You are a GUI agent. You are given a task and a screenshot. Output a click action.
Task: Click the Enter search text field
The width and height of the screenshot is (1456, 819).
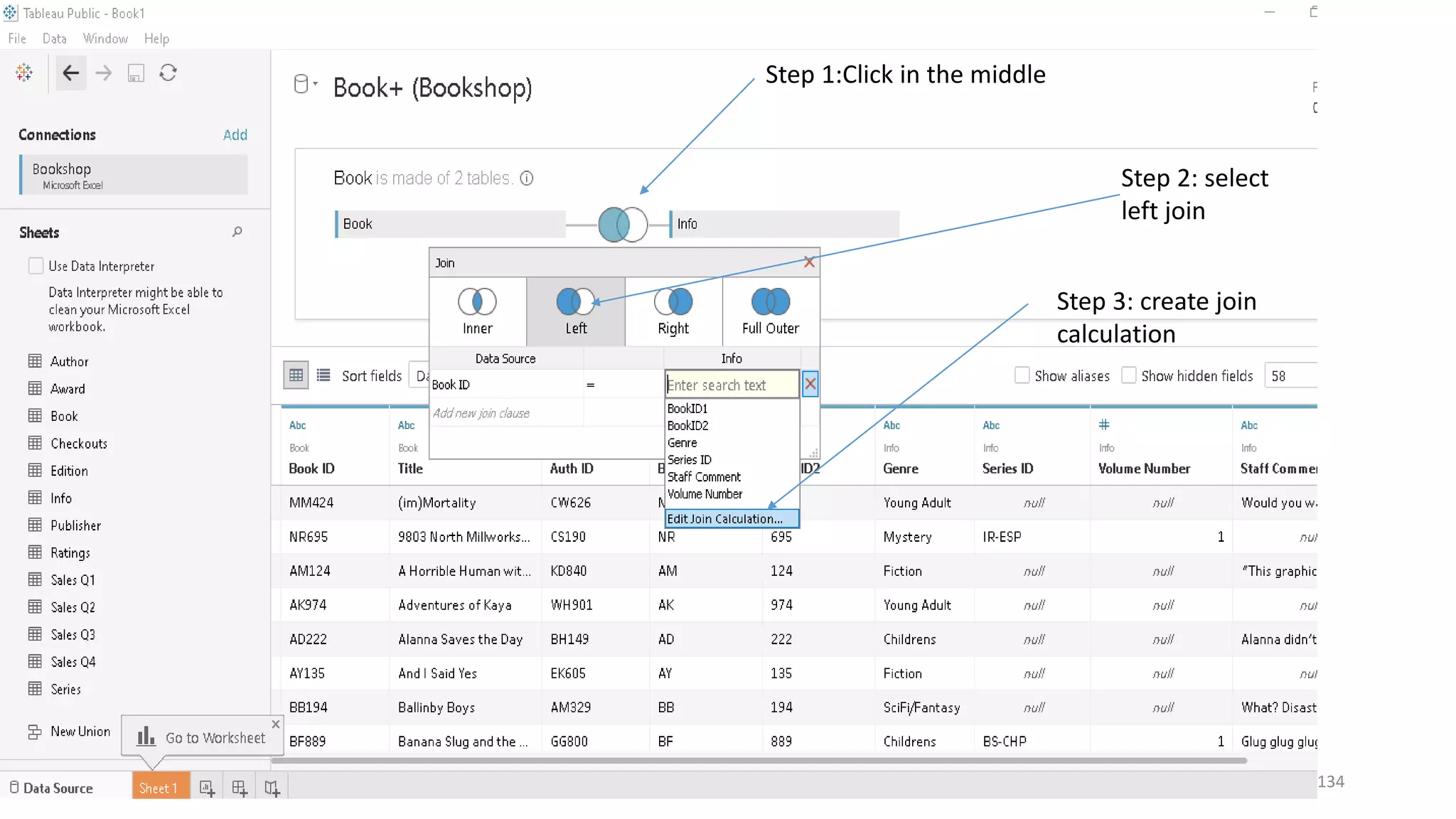point(732,385)
